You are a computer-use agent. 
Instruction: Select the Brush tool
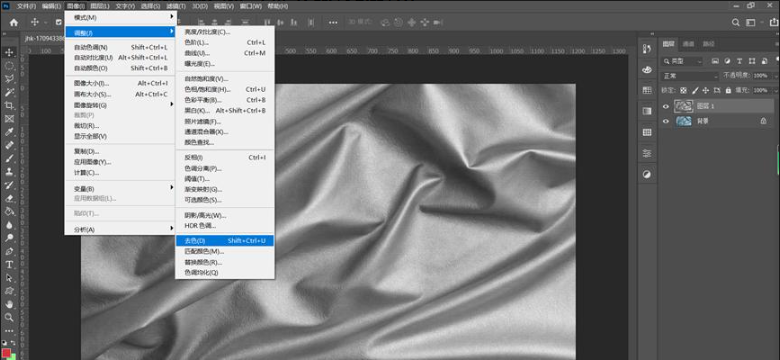9,159
